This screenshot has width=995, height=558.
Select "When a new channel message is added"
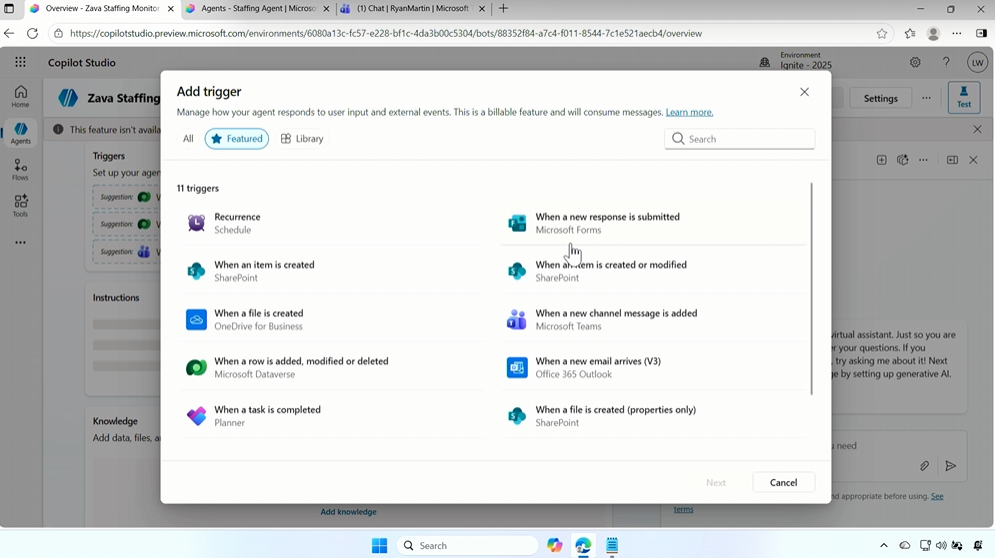tap(616, 313)
